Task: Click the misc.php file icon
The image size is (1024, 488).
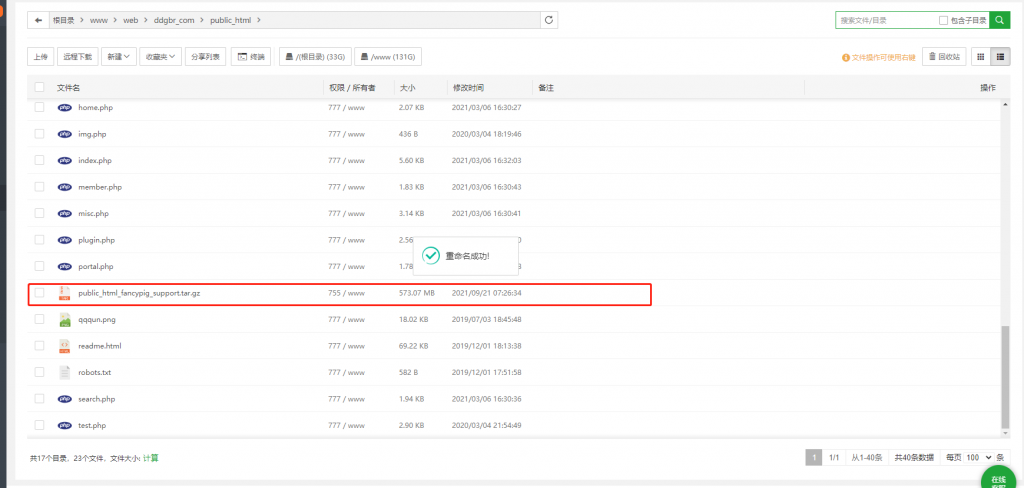Action: tap(65, 213)
